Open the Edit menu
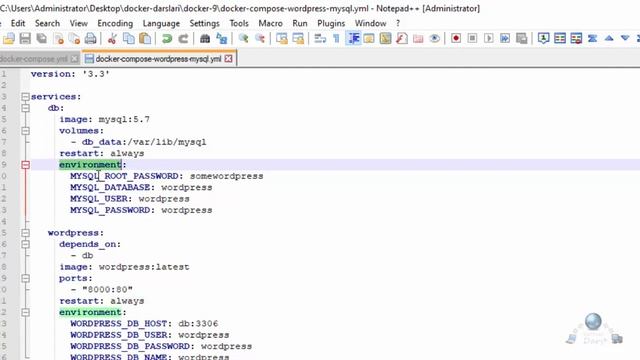The image size is (640, 360). click(x=18, y=23)
